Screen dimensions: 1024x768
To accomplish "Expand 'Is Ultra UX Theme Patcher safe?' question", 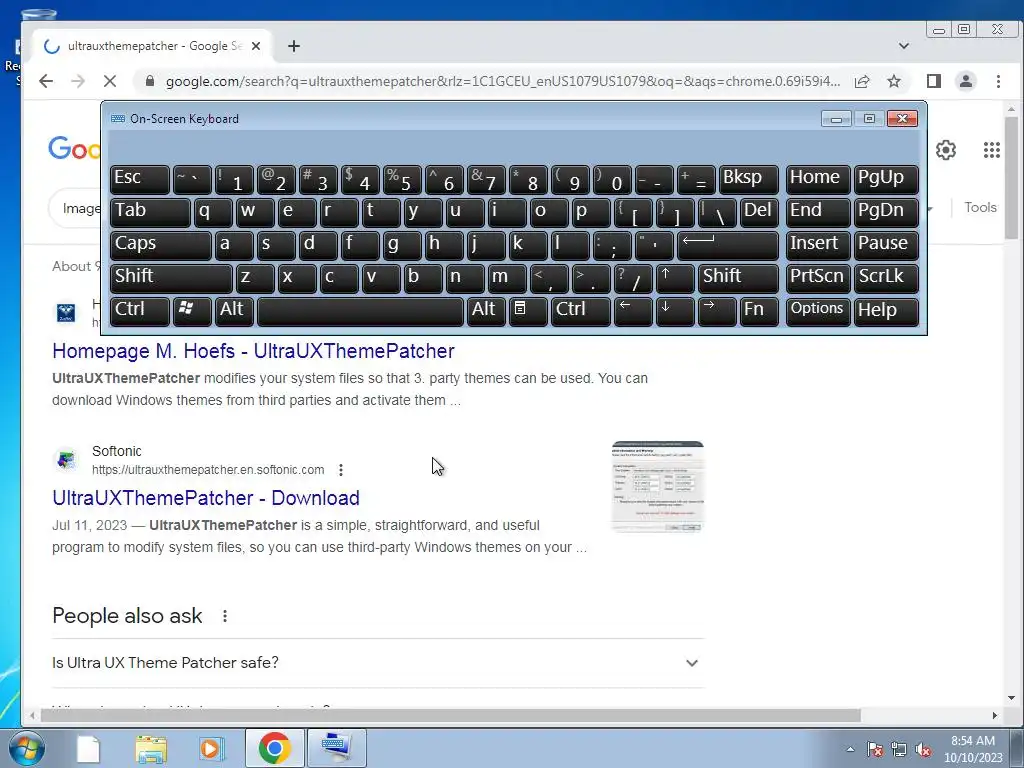I will click(377, 663).
